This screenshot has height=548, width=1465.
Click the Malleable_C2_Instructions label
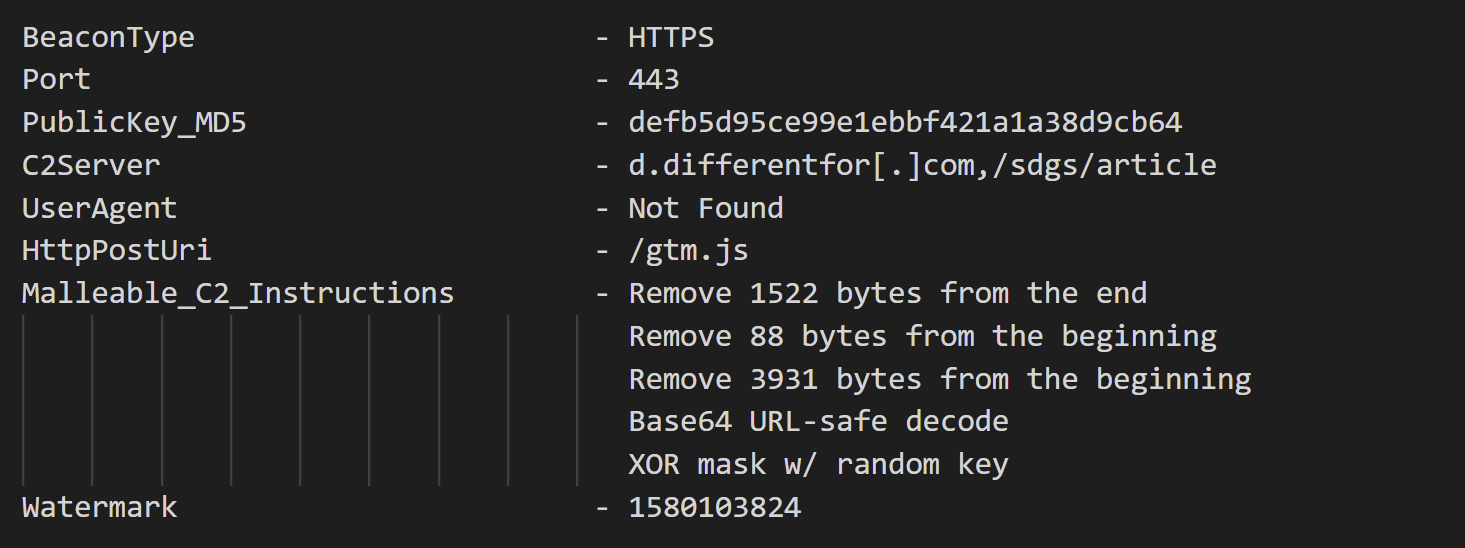(x=238, y=293)
